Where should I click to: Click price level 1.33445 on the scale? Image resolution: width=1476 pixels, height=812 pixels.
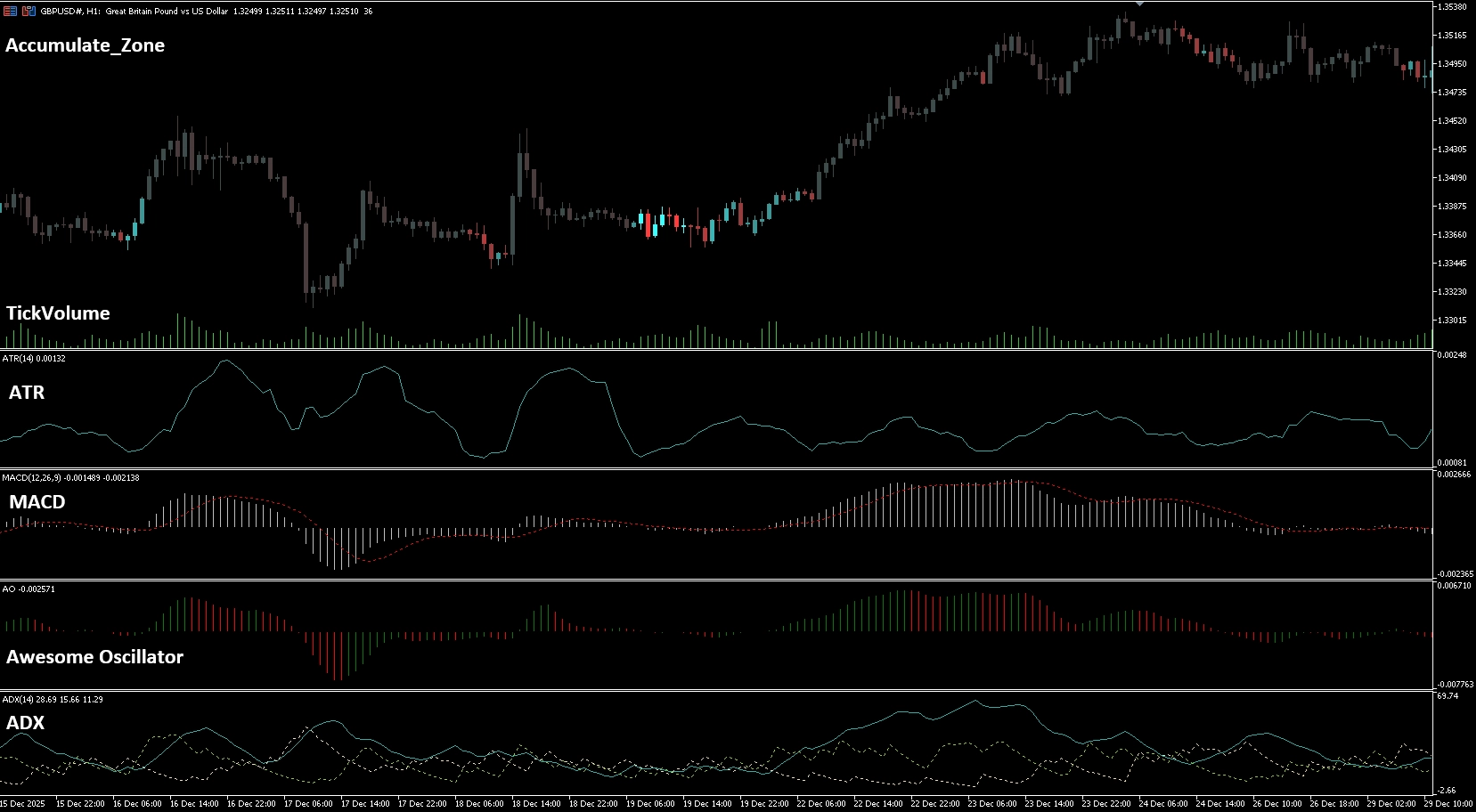1452,264
